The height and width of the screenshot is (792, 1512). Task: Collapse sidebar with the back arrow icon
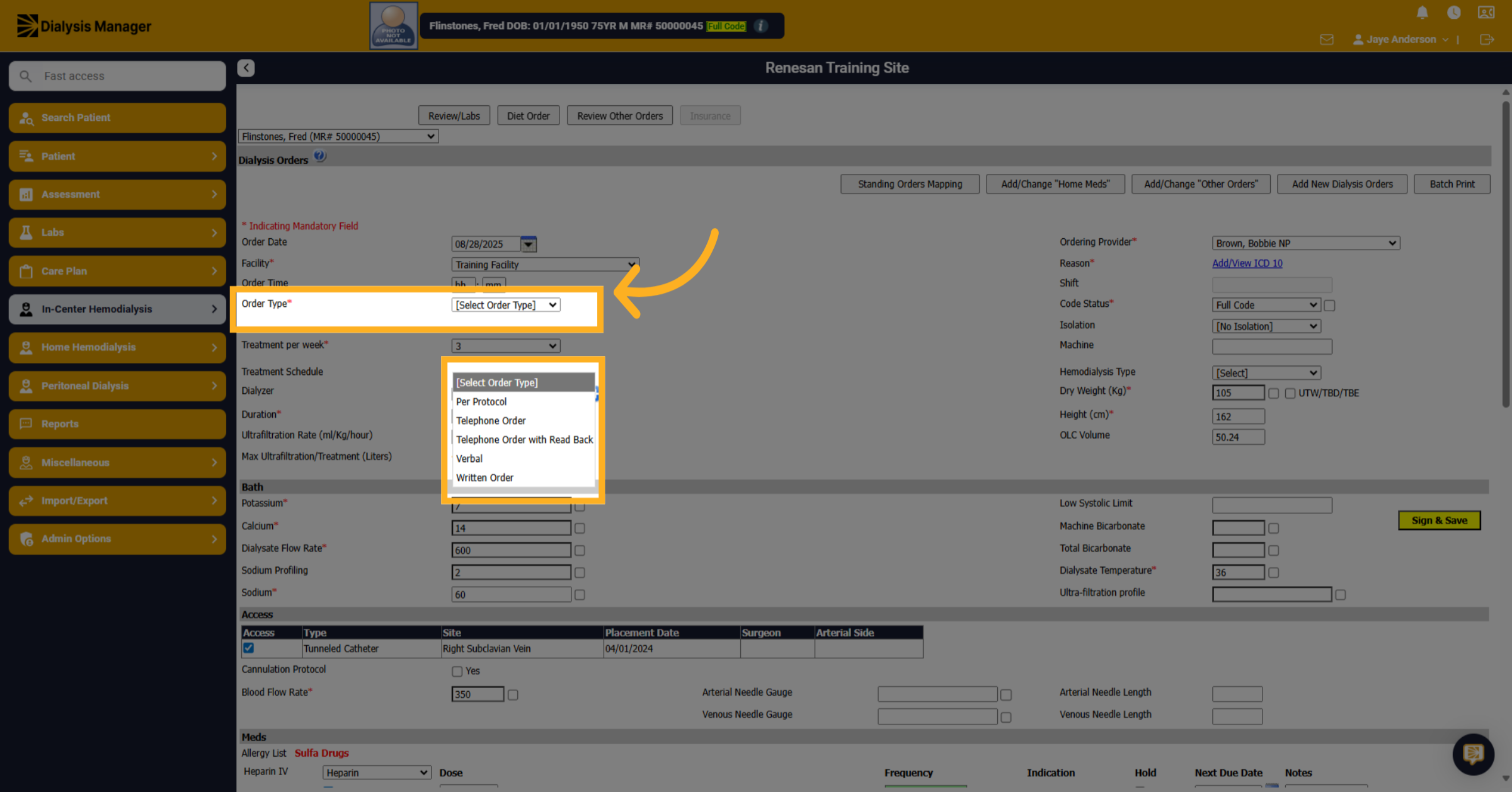[246, 67]
